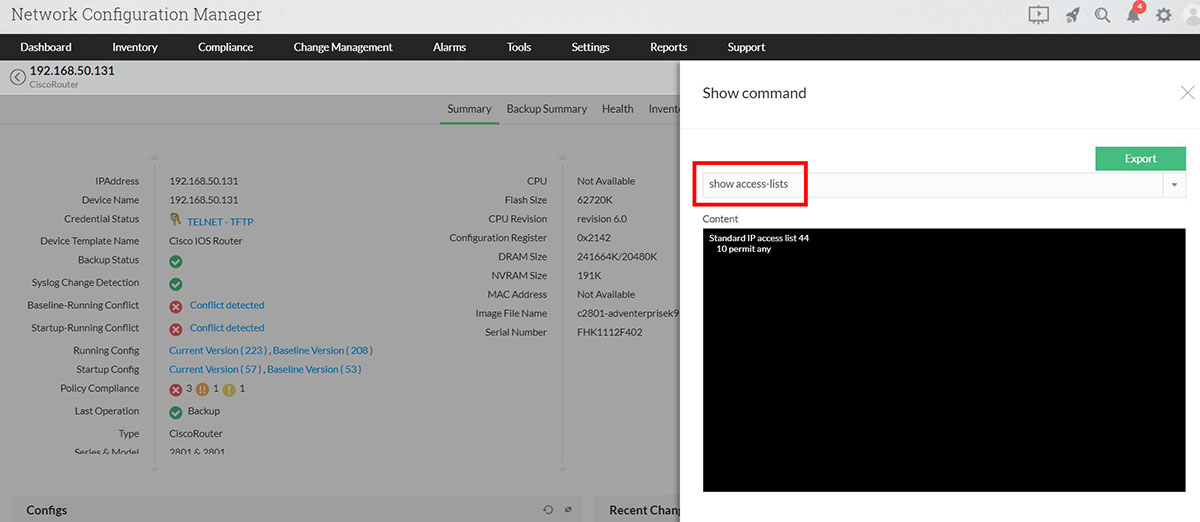Open the user profile icon
The image size is (1200, 522).
coord(1192,15)
